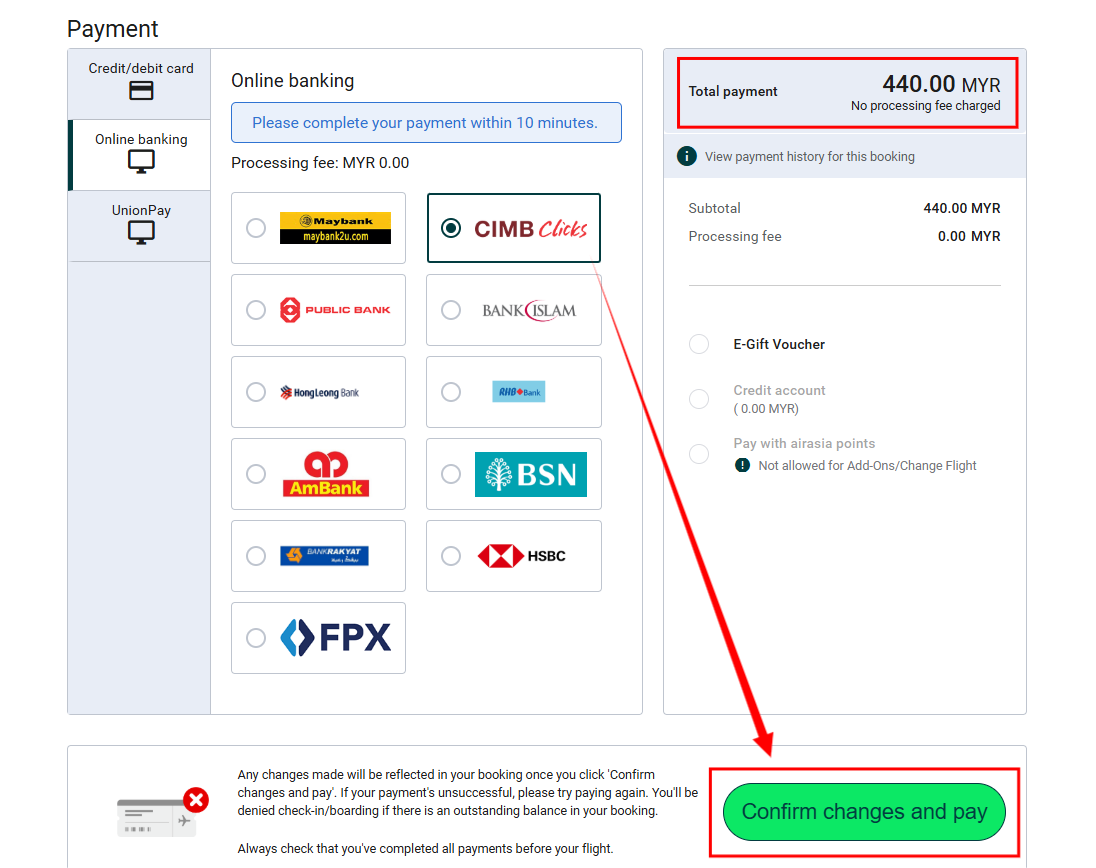Image resolution: width=1096 pixels, height=868 pixels.
Task: Click the BSN bank logo
Action: 530,474
